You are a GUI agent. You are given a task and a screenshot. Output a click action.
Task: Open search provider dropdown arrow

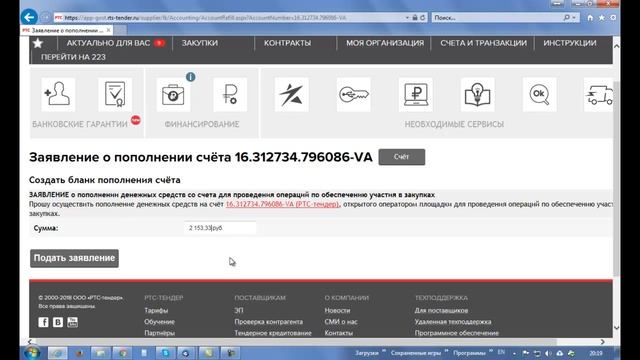pos(574,18)
